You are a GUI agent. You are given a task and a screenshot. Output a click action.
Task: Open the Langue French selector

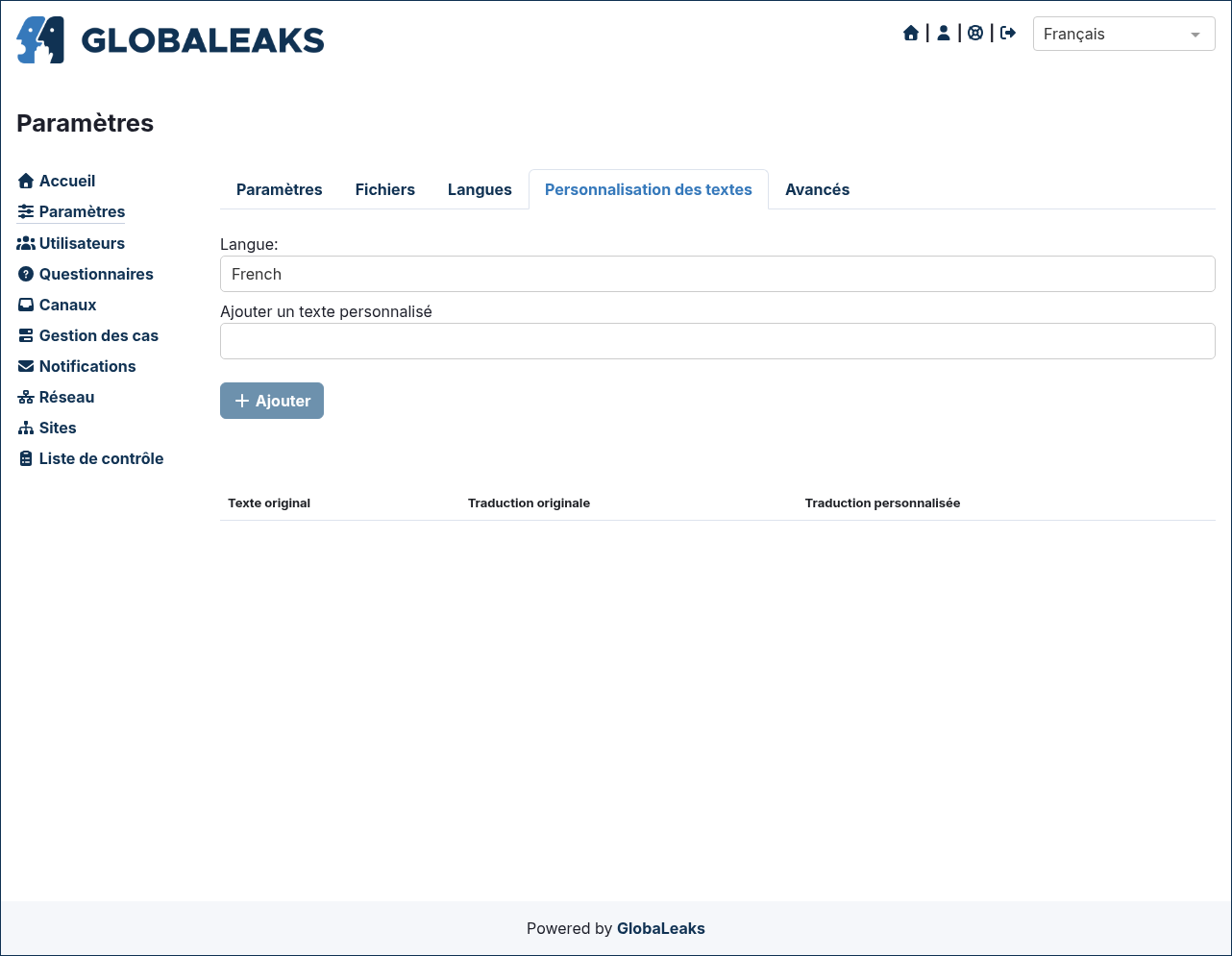click(717, 274)
